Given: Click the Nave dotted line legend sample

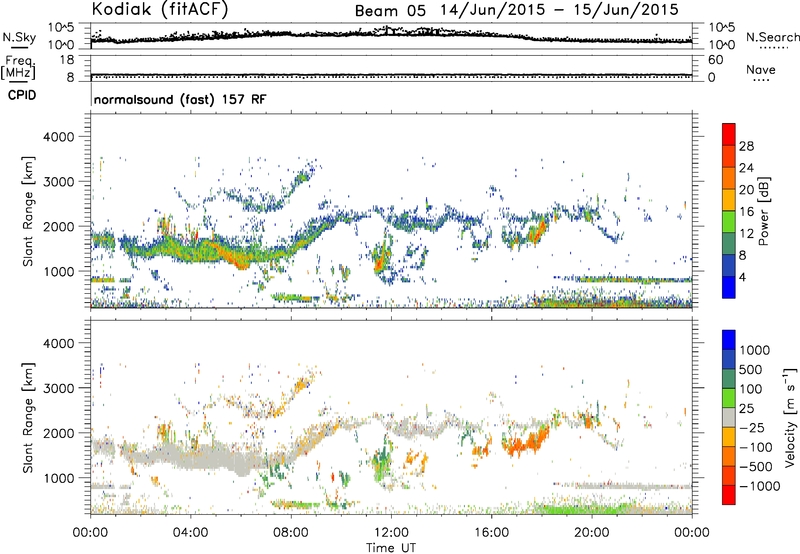Looking at the screenshot, I should pyautogui.click(x=761, y=80).
